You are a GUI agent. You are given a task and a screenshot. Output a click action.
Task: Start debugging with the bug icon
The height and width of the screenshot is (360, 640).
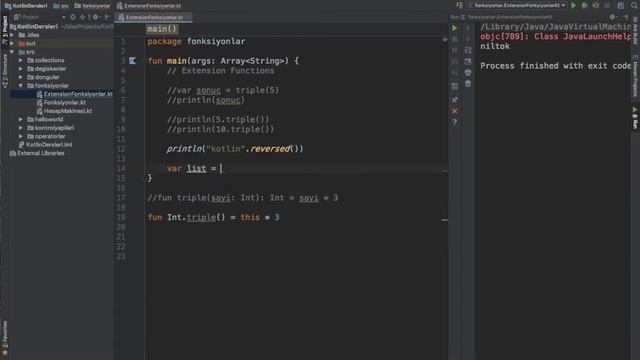(584, 5)
